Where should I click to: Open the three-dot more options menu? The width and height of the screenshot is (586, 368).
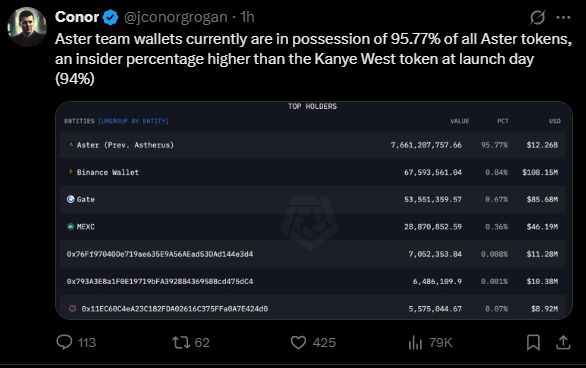tap(563, 17)
